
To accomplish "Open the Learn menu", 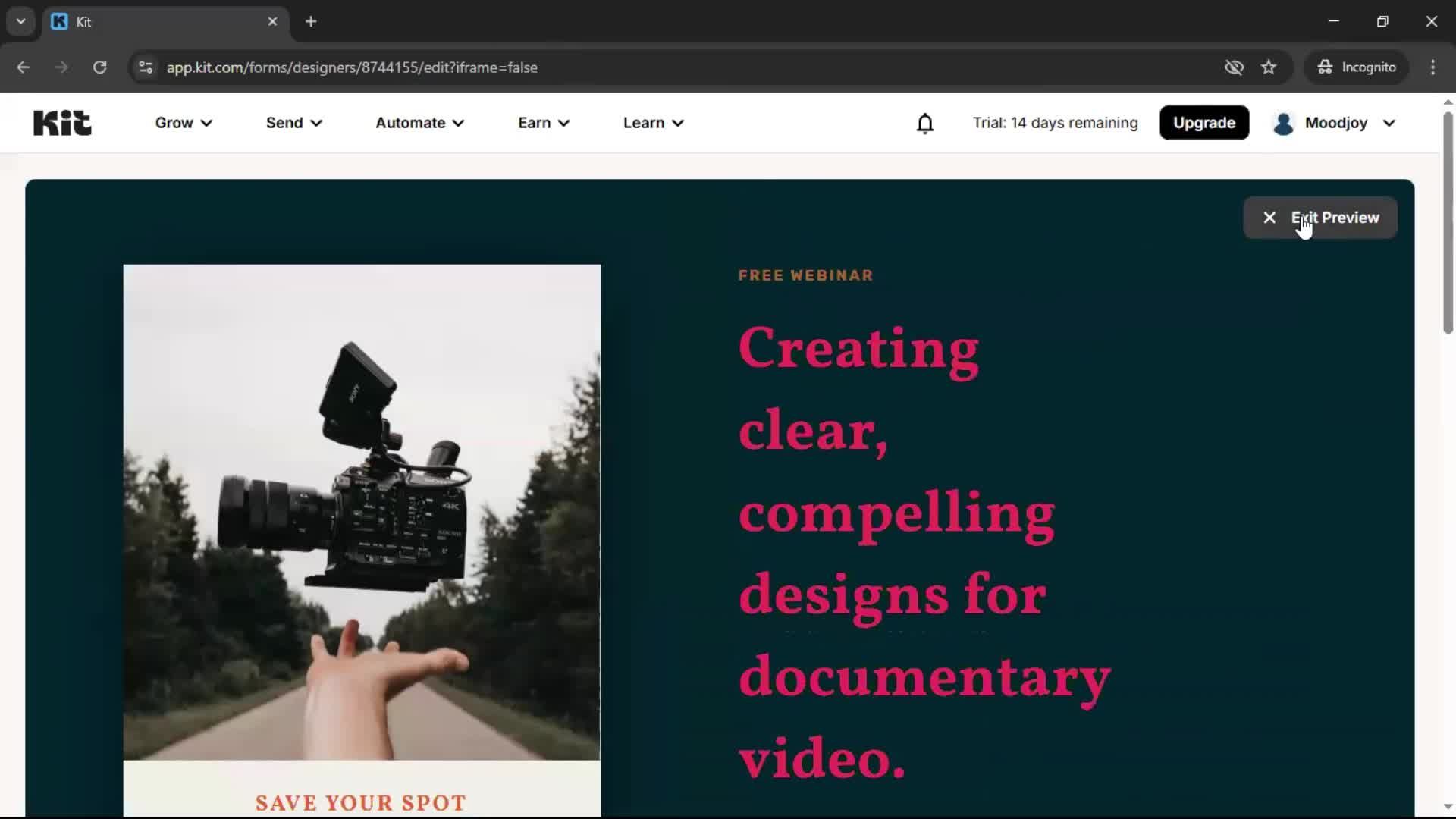I will [652, 123].
